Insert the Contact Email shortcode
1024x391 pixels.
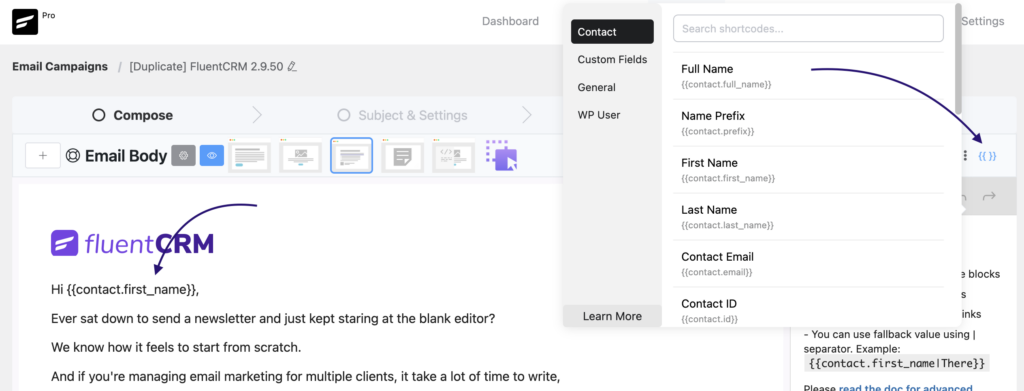coord(808,264)
